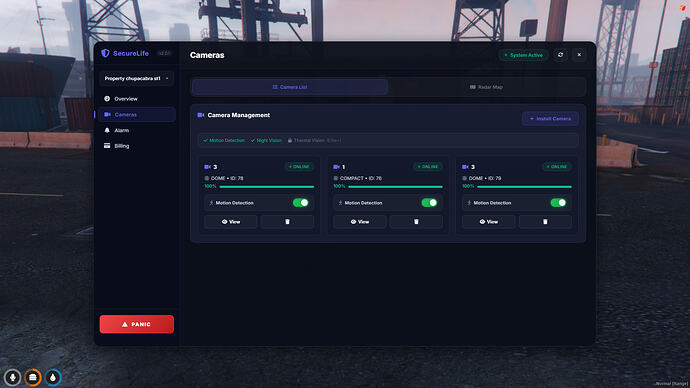Screen dimensions: 690x388
Task: Click the camera icon on DOME ID 78 card
Action: pyautogui.click(x=207, y=167)
